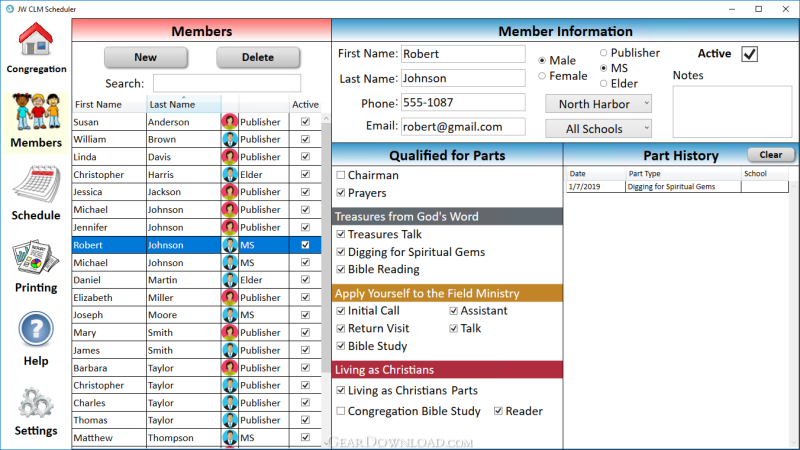Open the All Schools dropdown

(598, 129)
